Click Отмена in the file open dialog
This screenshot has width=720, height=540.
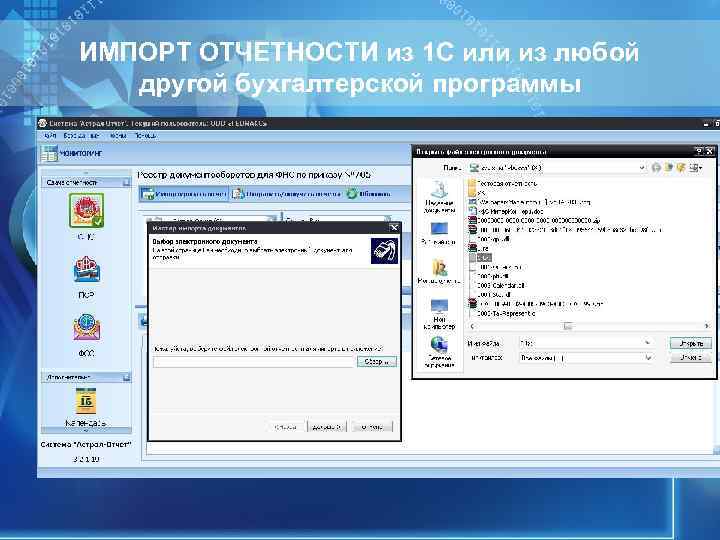(691, 357)
